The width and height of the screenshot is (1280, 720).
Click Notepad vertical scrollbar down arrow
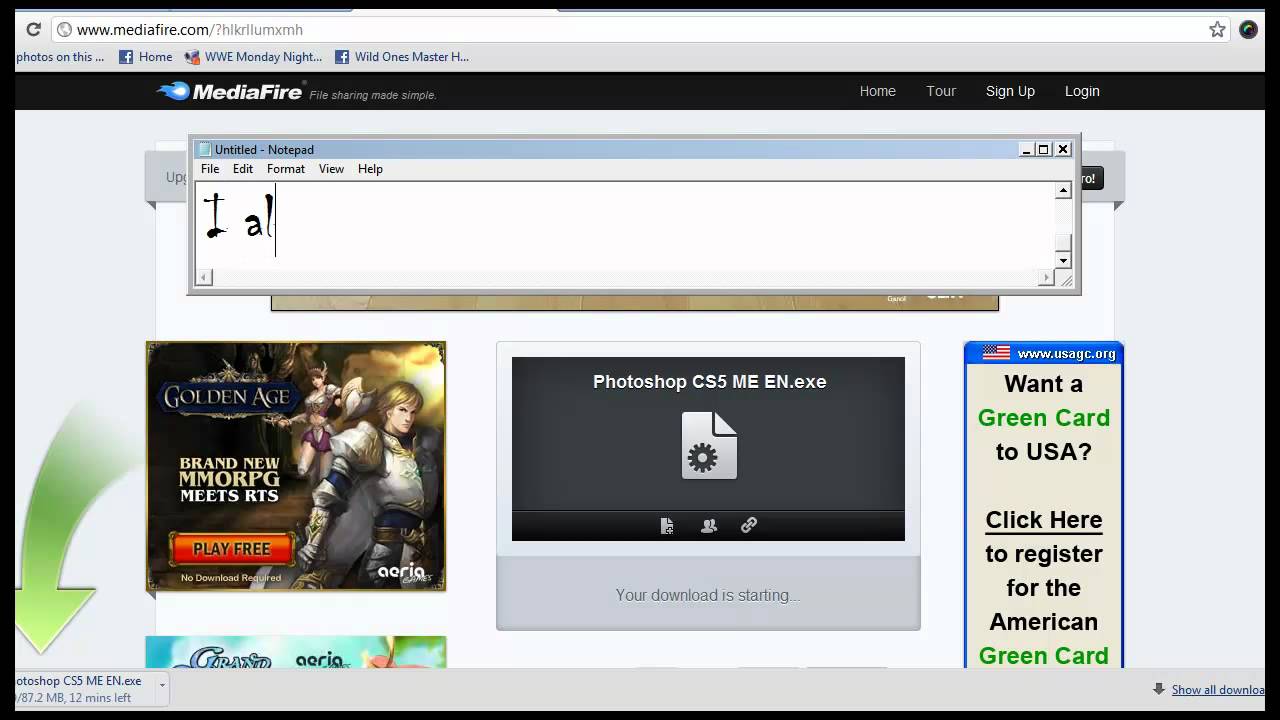[1063, 260]
